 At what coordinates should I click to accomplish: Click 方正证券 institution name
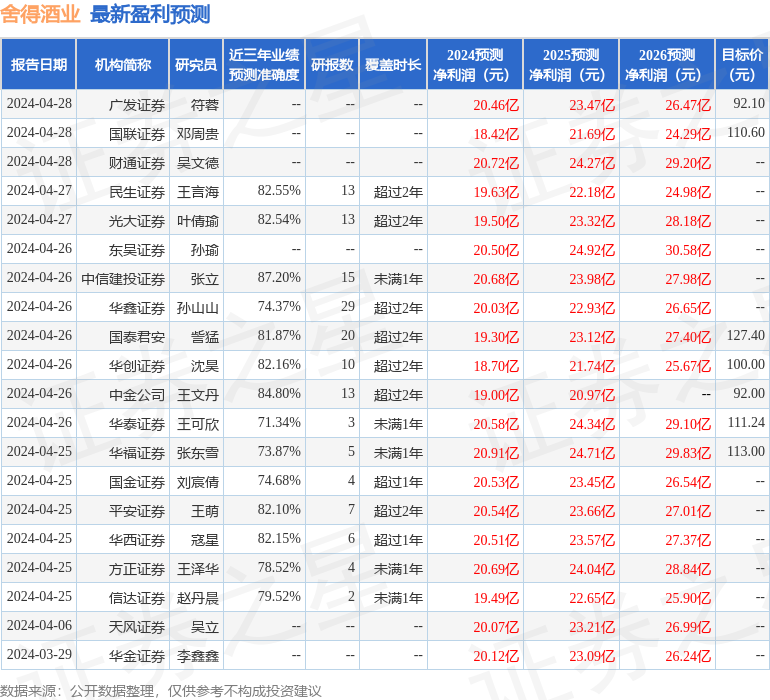137,569
